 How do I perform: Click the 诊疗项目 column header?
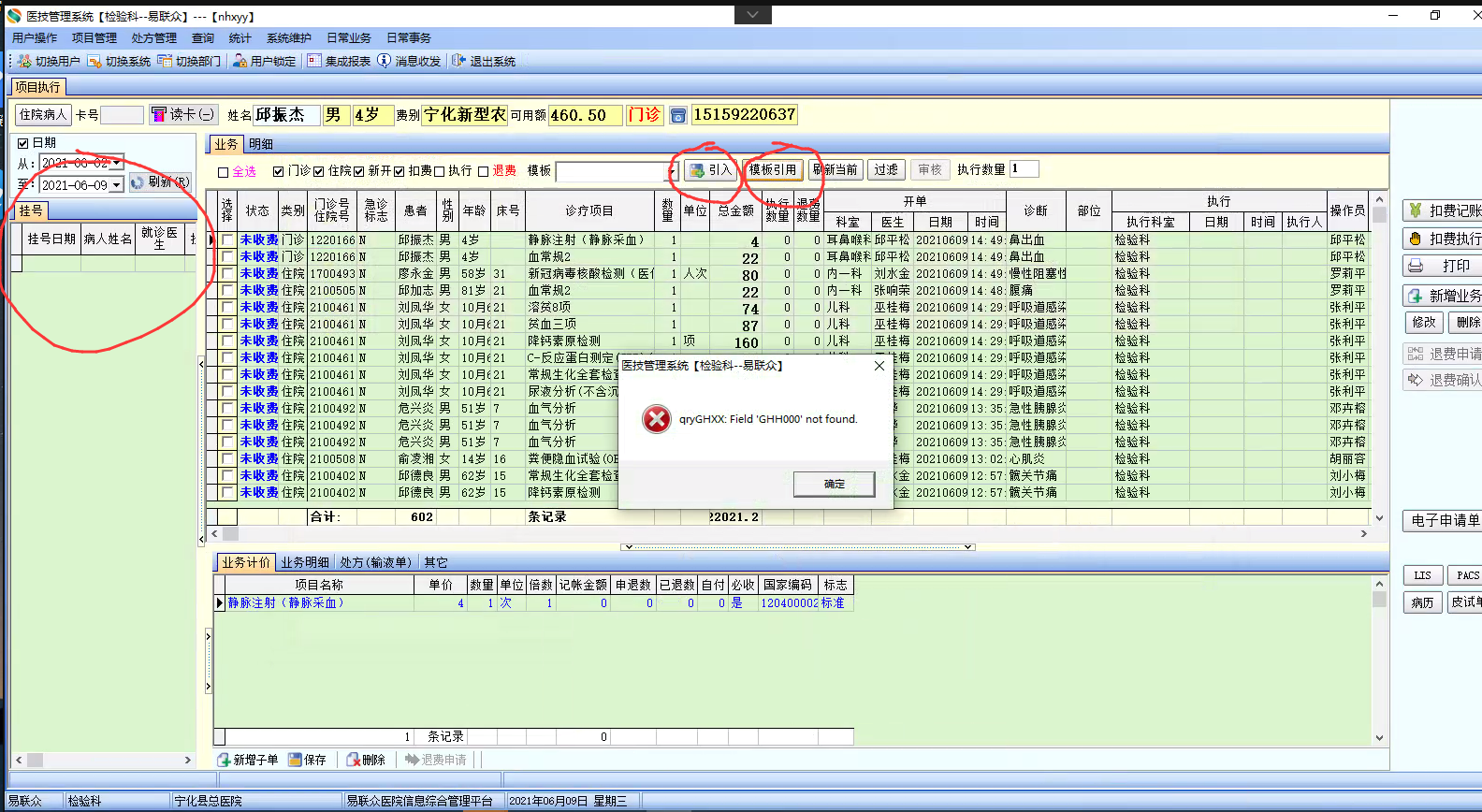589,211
